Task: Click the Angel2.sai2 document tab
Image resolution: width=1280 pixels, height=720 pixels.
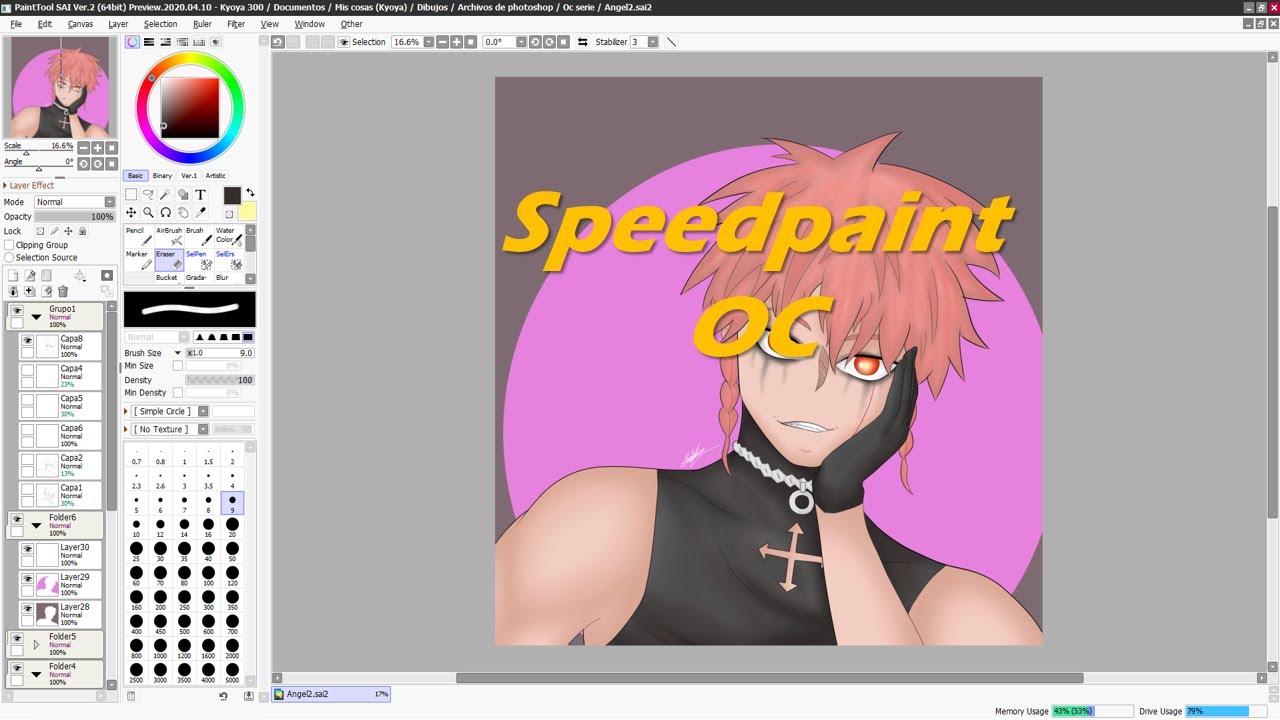Action: [331, 694]
